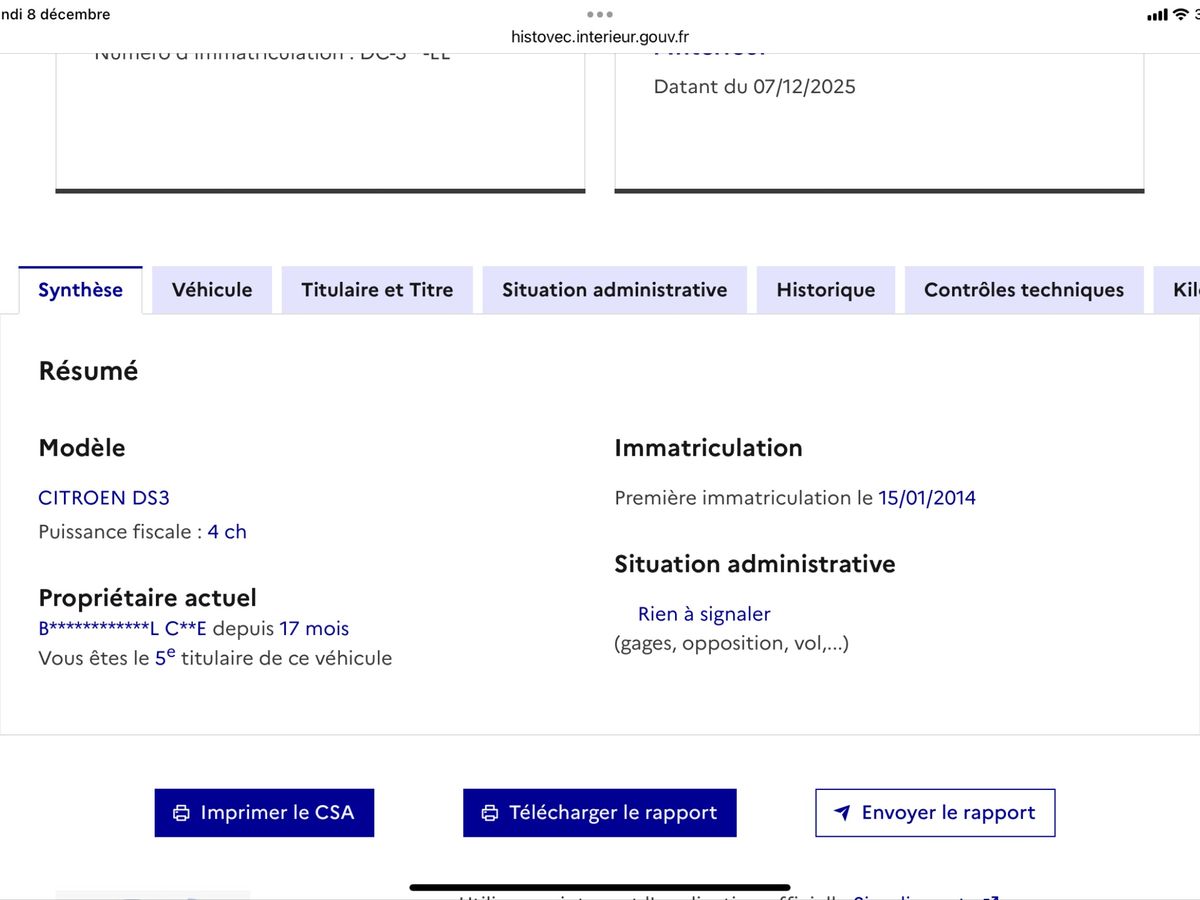This screenshot has height=900, width=1200.
Task: Click the Datant du 07/12/2025 text
Action: (x=755, y=87)
